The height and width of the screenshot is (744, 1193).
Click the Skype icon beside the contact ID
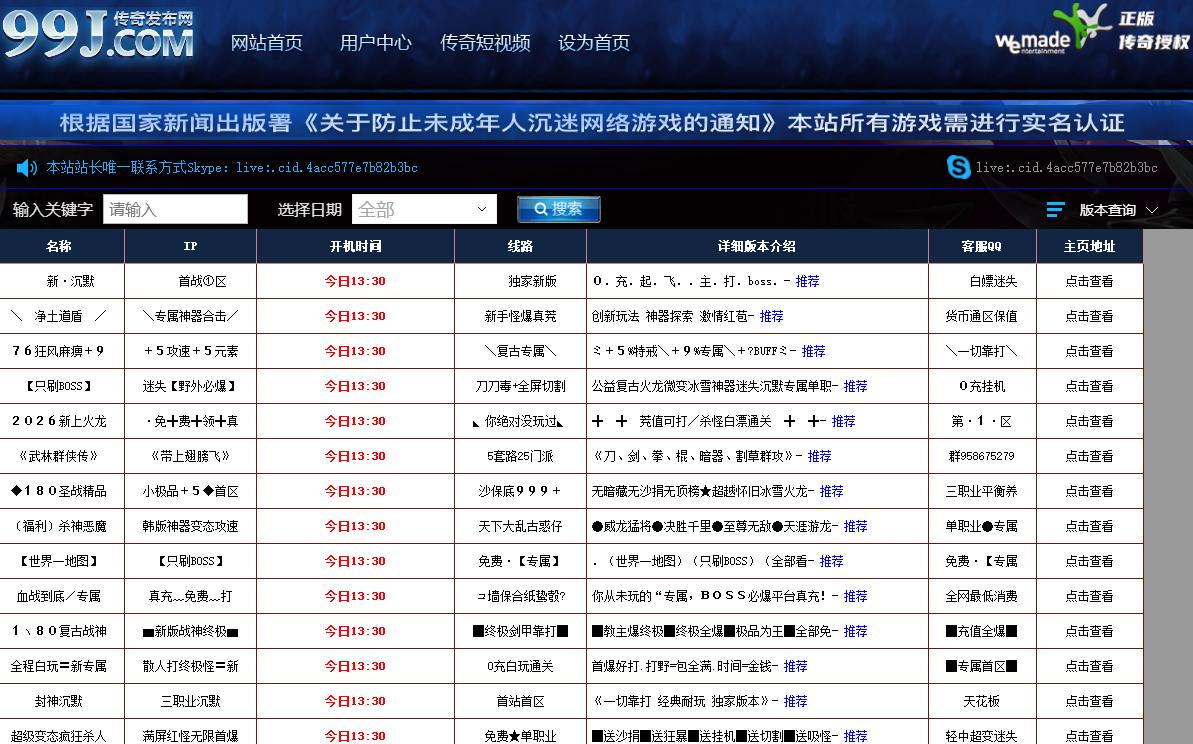(958, 167)
